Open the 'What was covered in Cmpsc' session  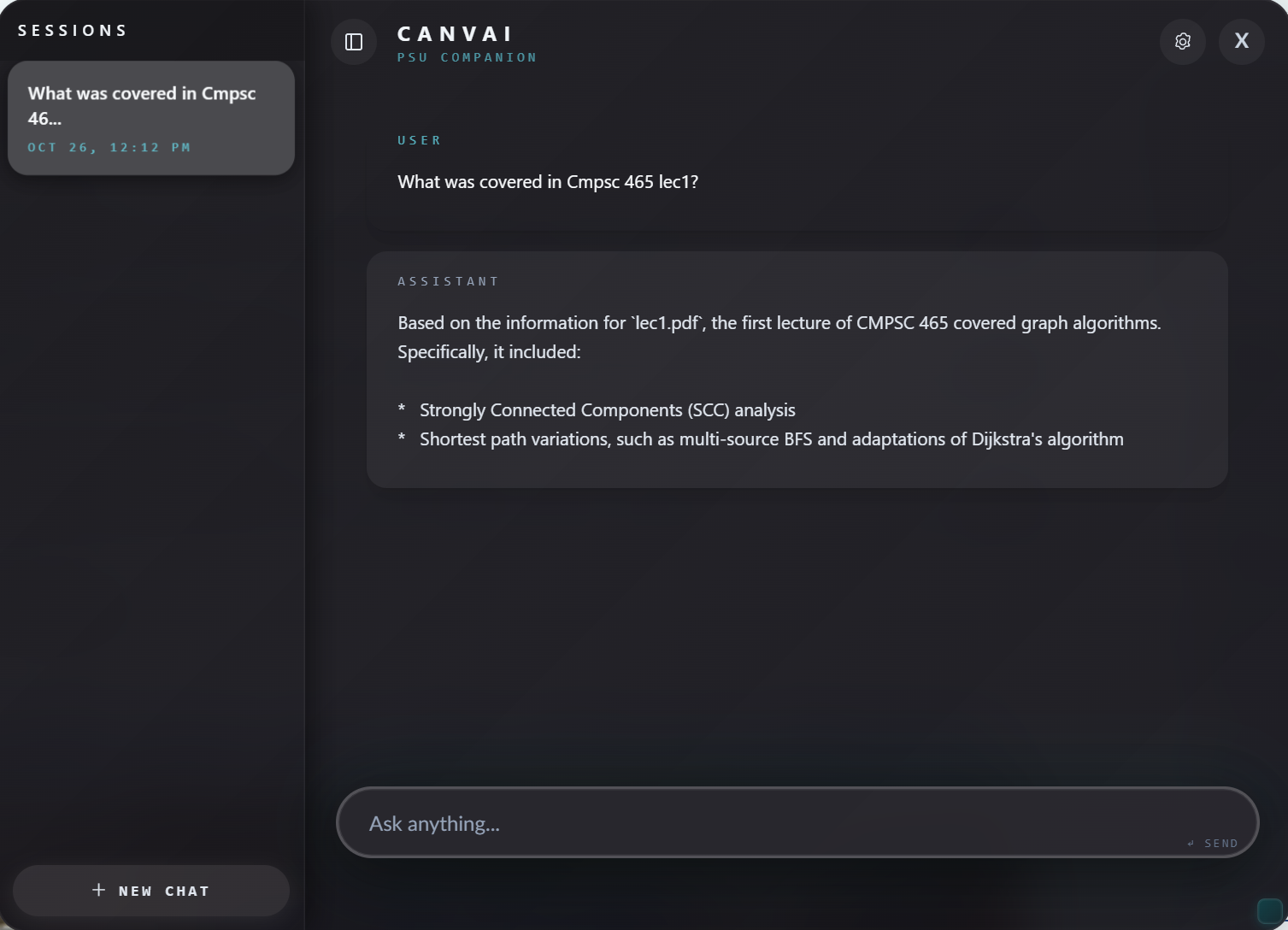[151, 118]
